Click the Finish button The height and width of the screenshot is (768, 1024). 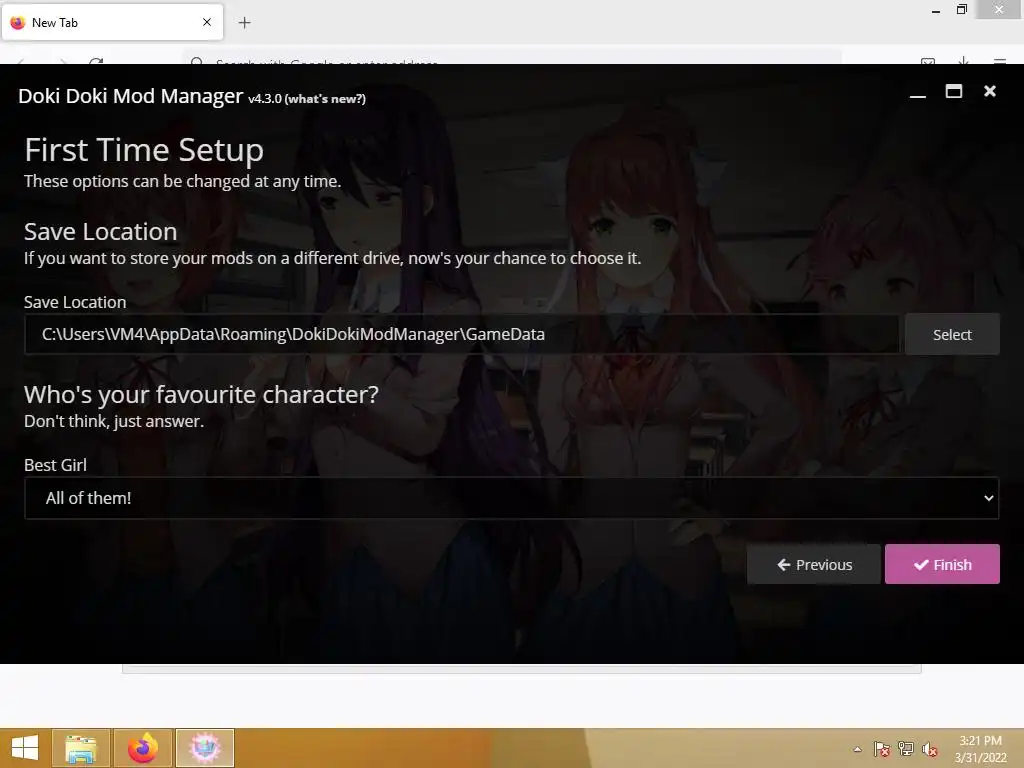click(942, 564)
